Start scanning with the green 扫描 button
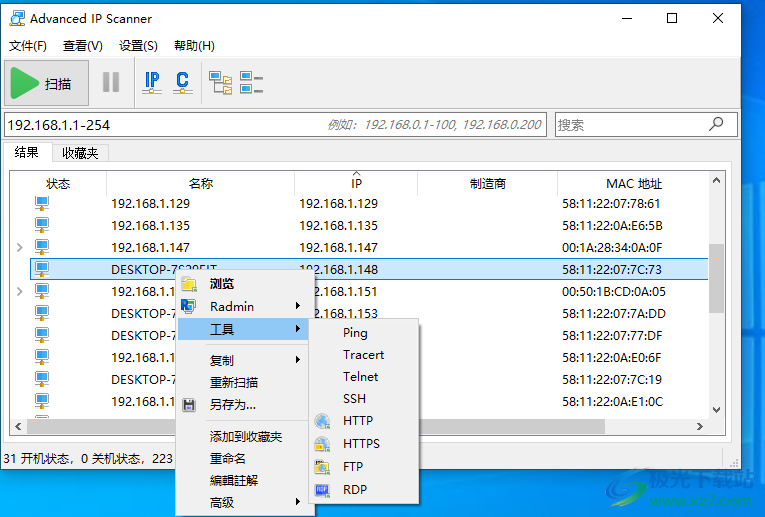The width and height of the screenshot is (765, 517). pyautogui.click(x=46, y=83)
